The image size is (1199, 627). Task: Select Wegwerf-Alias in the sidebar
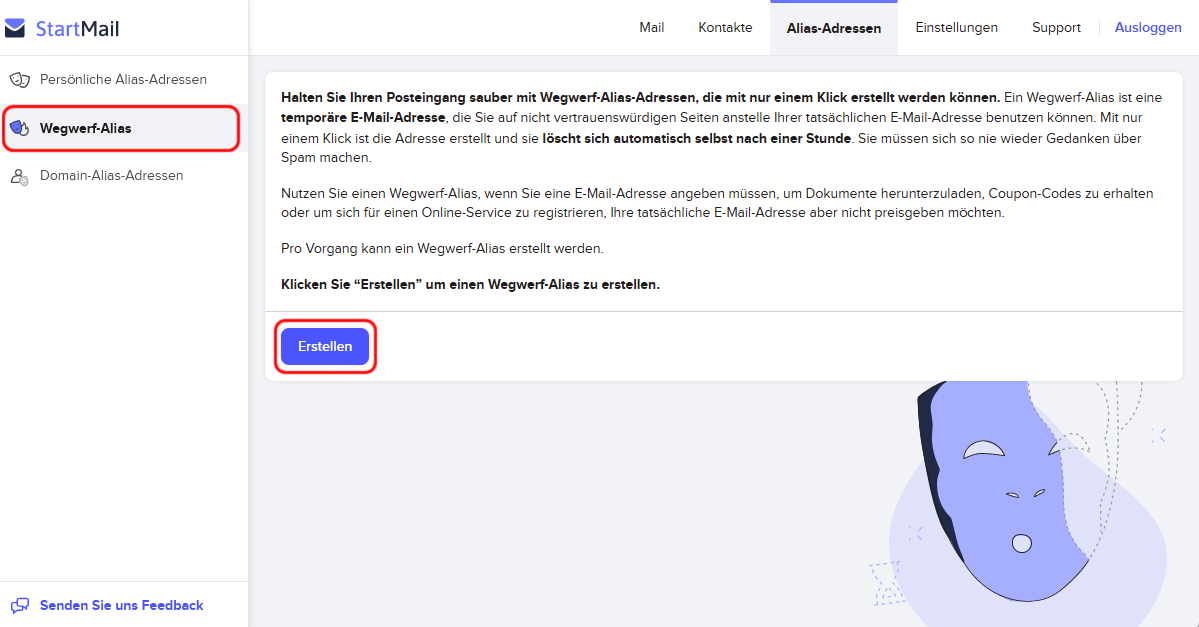124,128
